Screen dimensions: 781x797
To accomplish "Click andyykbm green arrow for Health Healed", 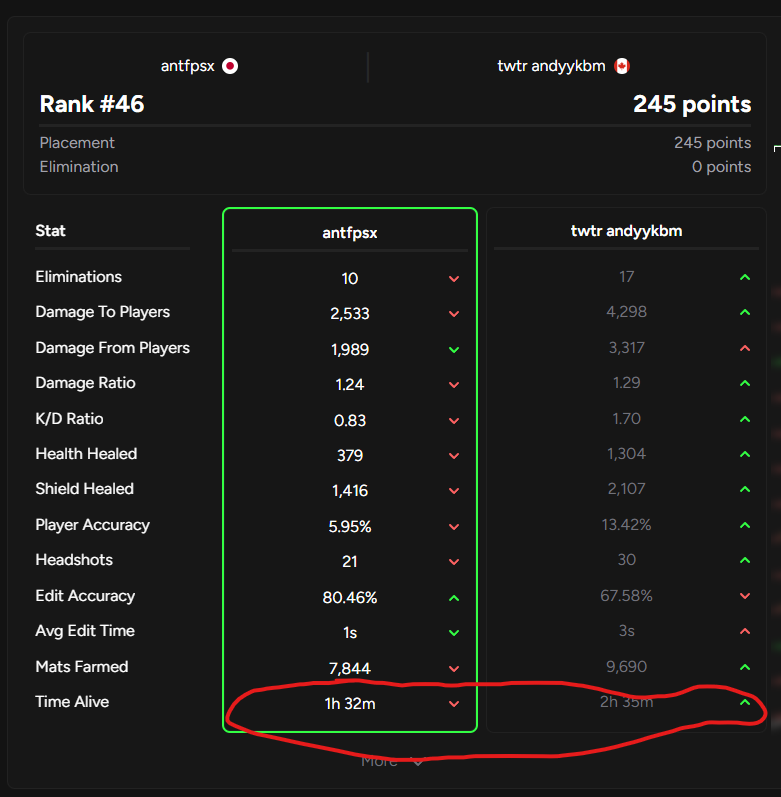I will click(x=745, y=454).
